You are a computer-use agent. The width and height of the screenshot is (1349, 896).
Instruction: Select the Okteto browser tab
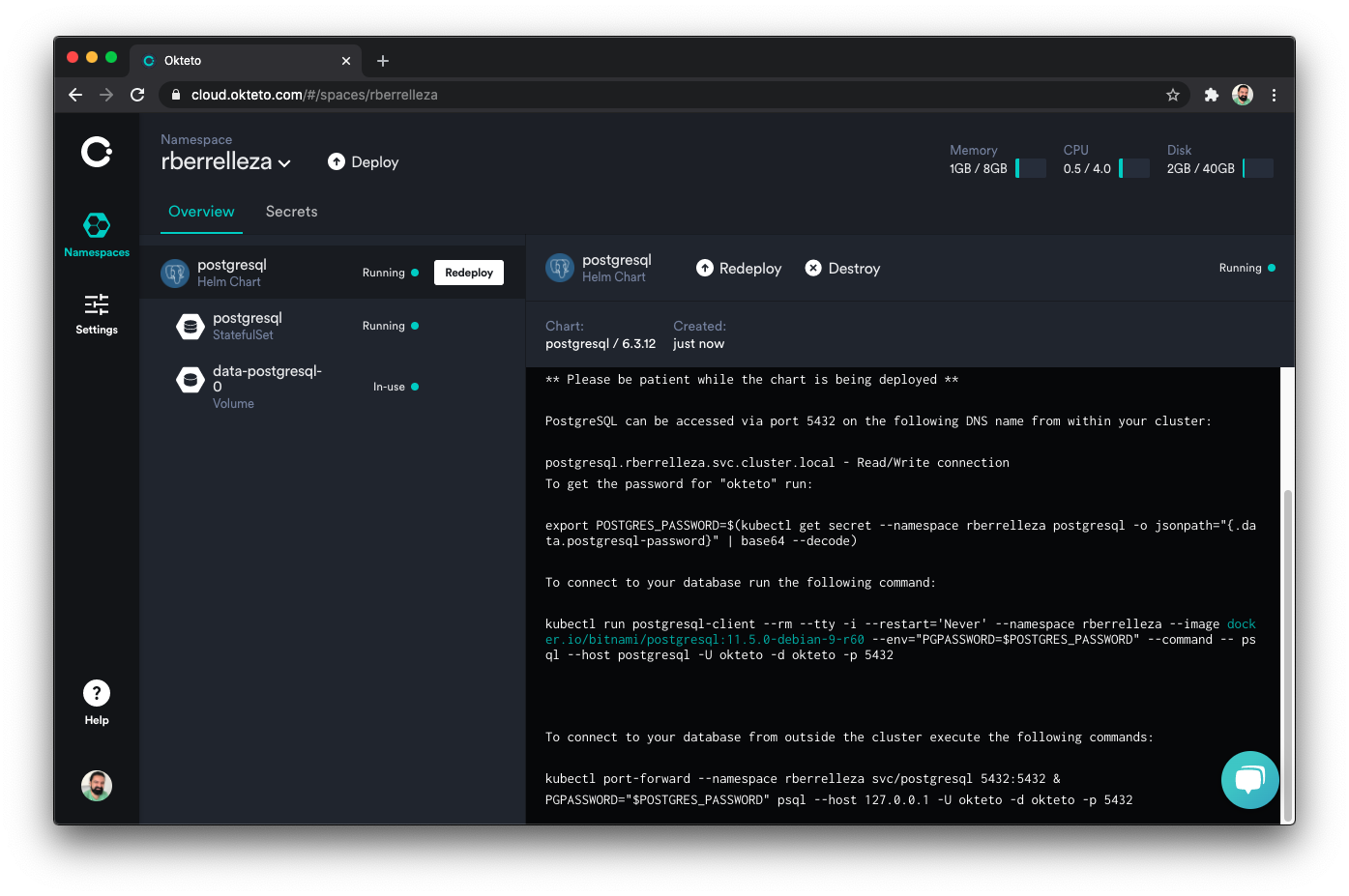pos(247,60)
